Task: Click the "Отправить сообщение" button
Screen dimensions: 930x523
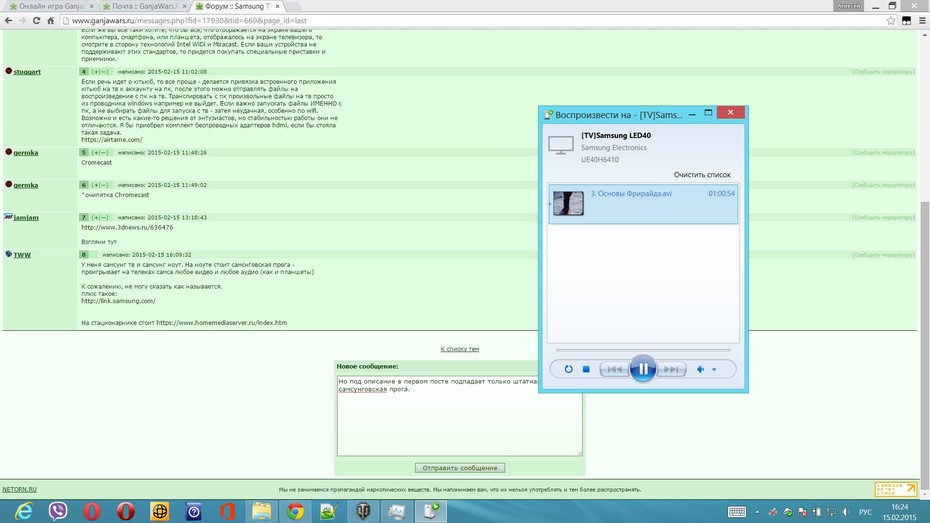Action: click(460, 468)
